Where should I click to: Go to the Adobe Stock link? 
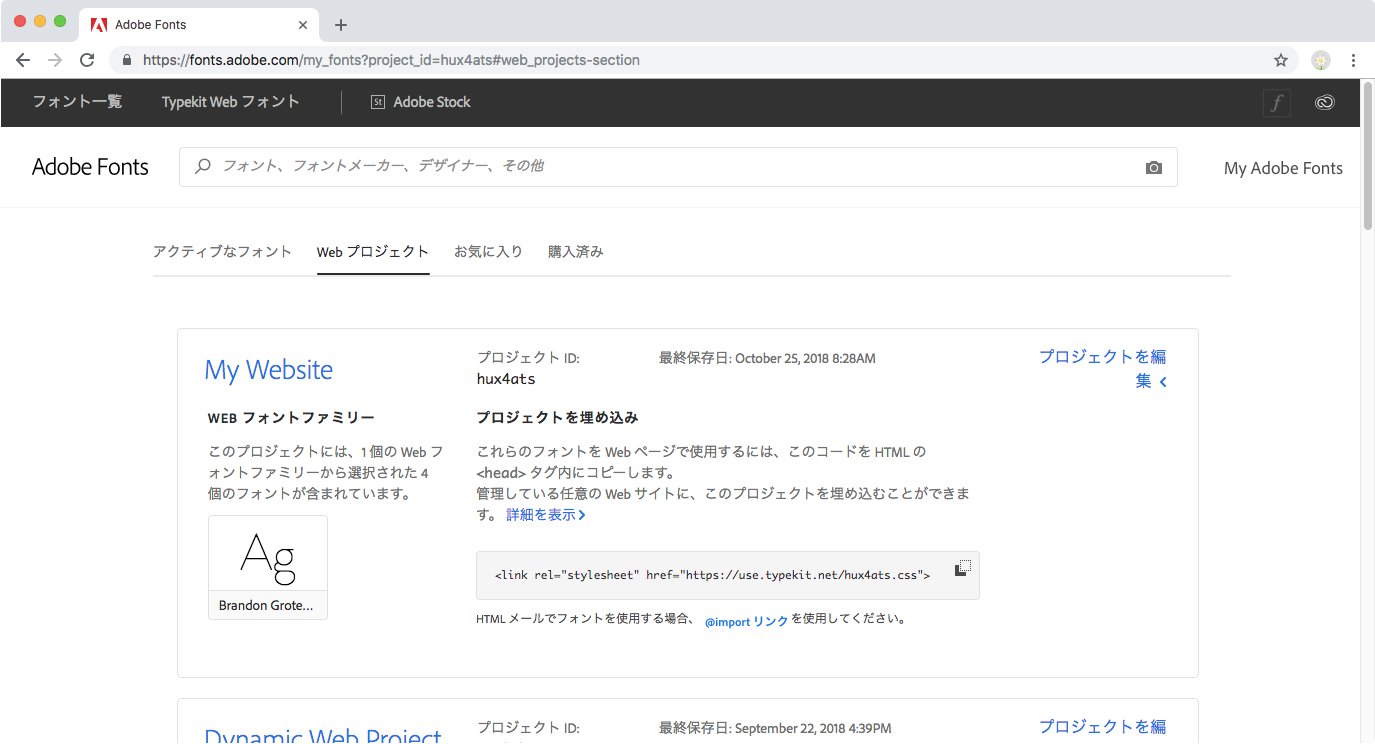point(432,102)
